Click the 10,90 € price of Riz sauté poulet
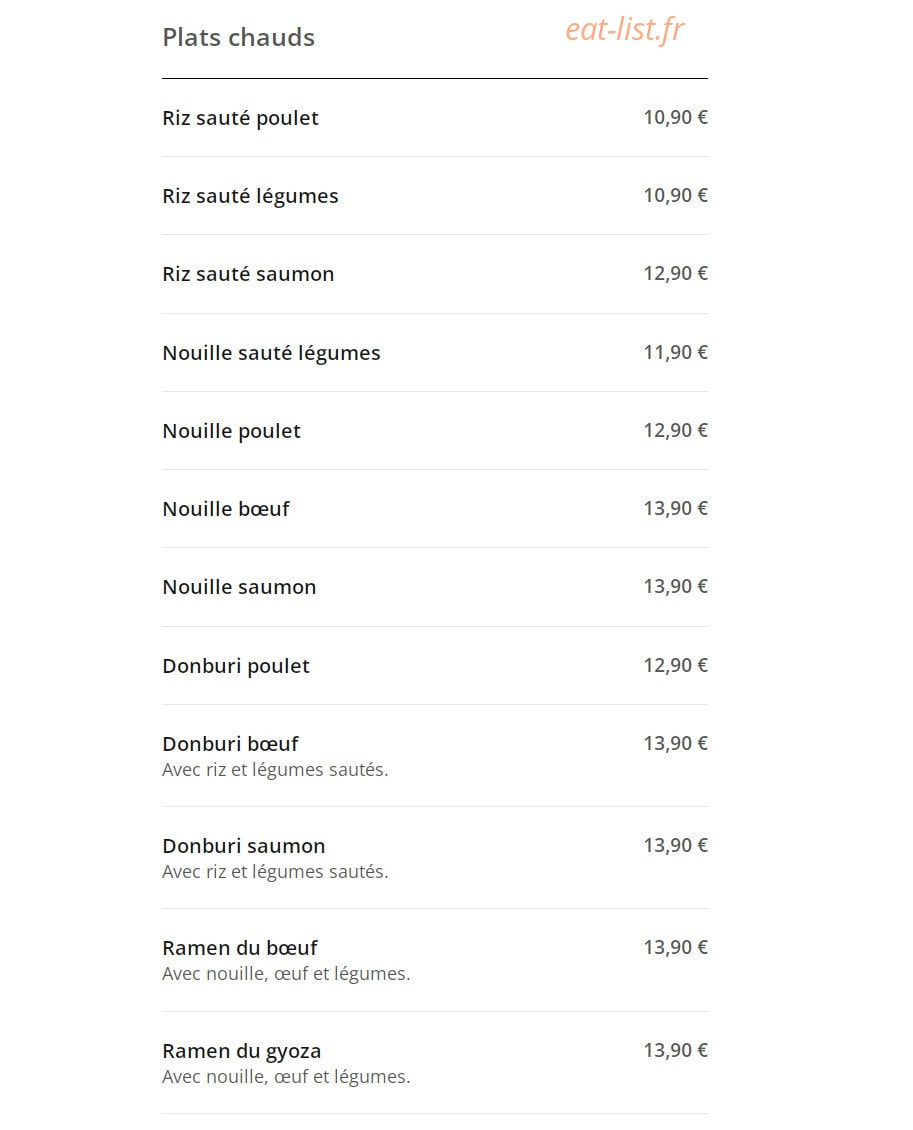913x1130 pixels. coord(675,117)
